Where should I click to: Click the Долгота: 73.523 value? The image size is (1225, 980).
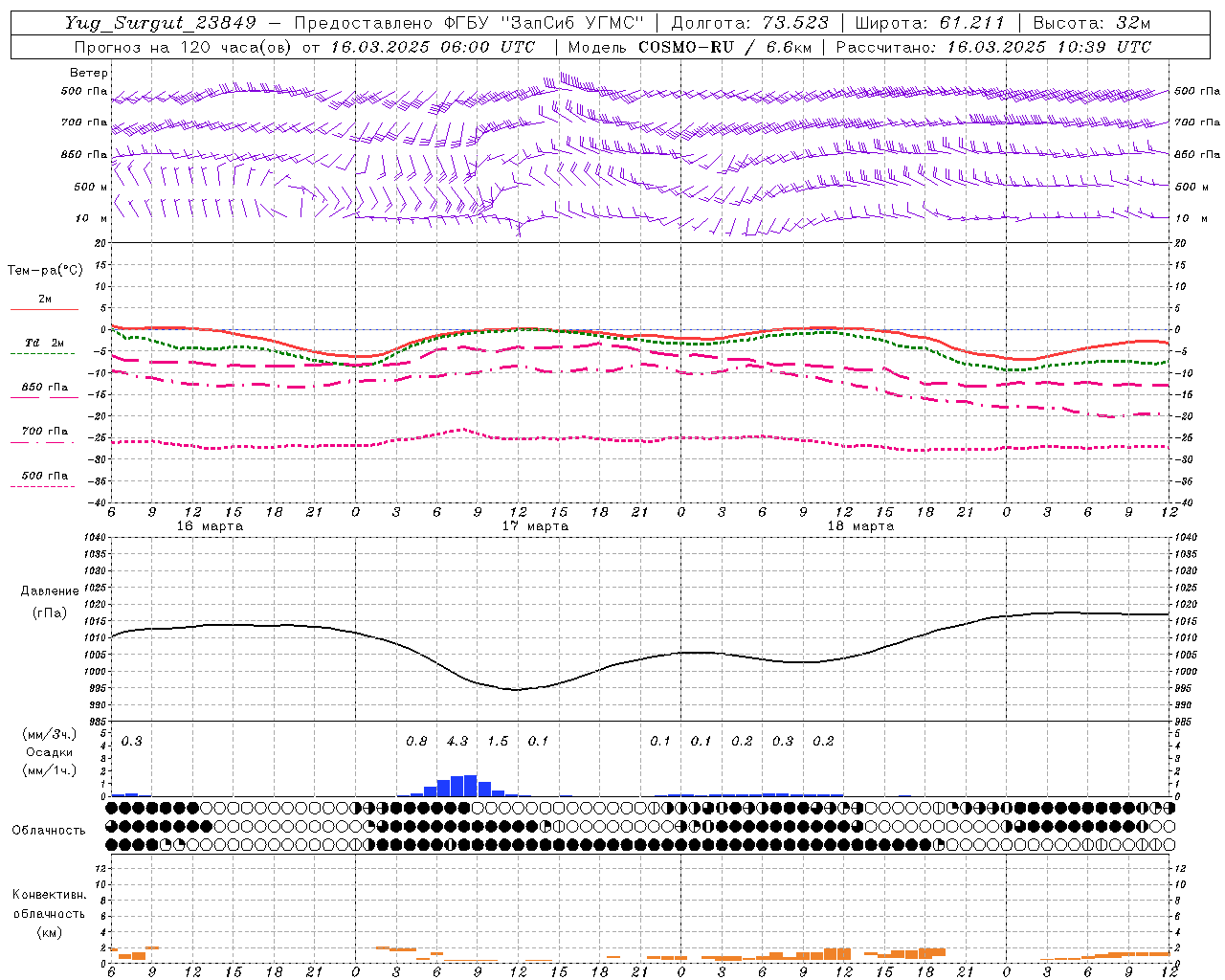tap(750, 23)
